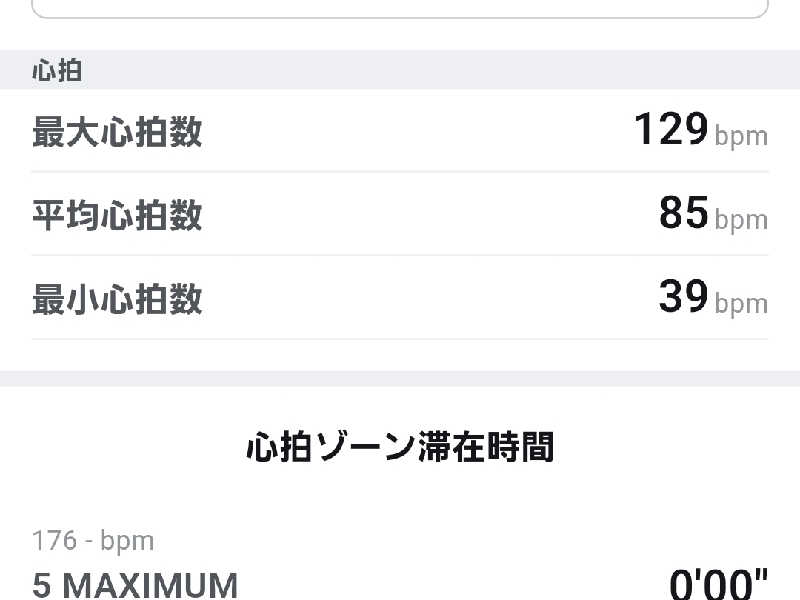Tap the 0'00" zone time value

719,584
